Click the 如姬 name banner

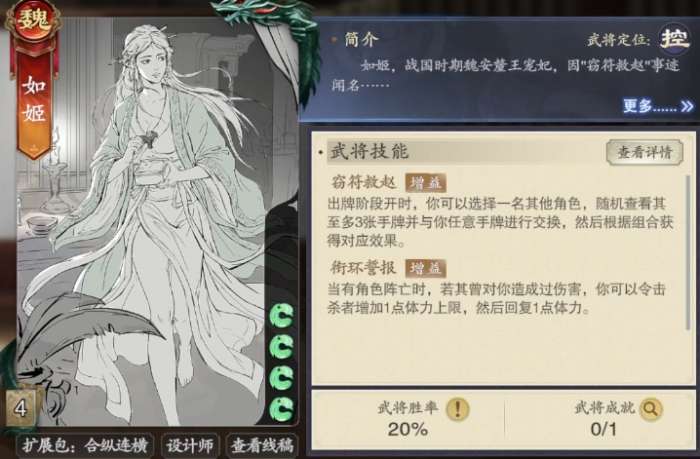[x=34, y=100]
